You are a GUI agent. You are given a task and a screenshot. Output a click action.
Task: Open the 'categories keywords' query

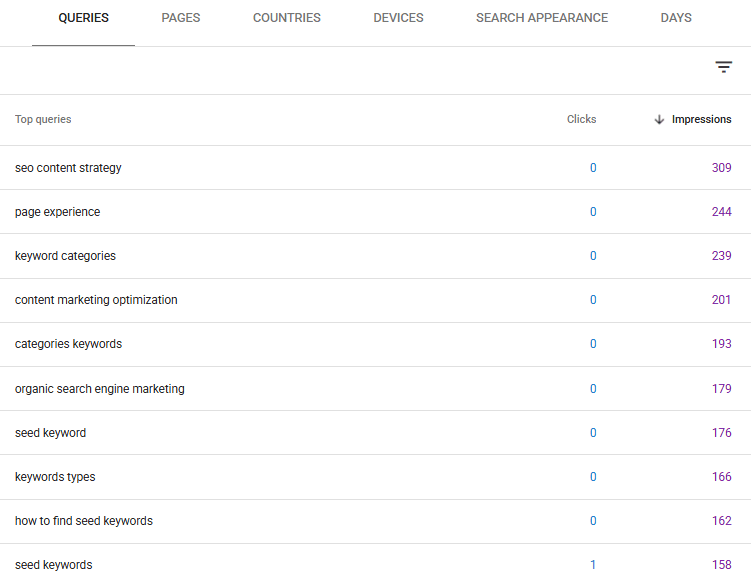pos(68,344)
